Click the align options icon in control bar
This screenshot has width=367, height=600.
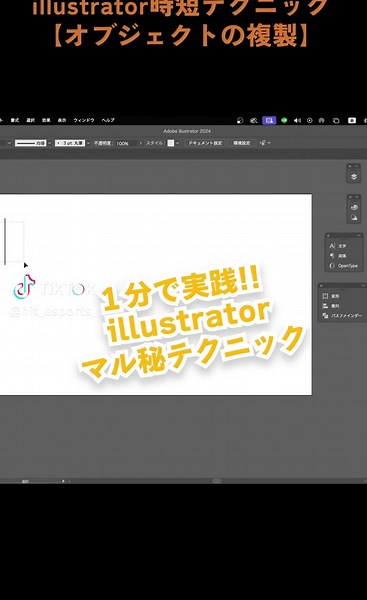(x=263, y=143)
